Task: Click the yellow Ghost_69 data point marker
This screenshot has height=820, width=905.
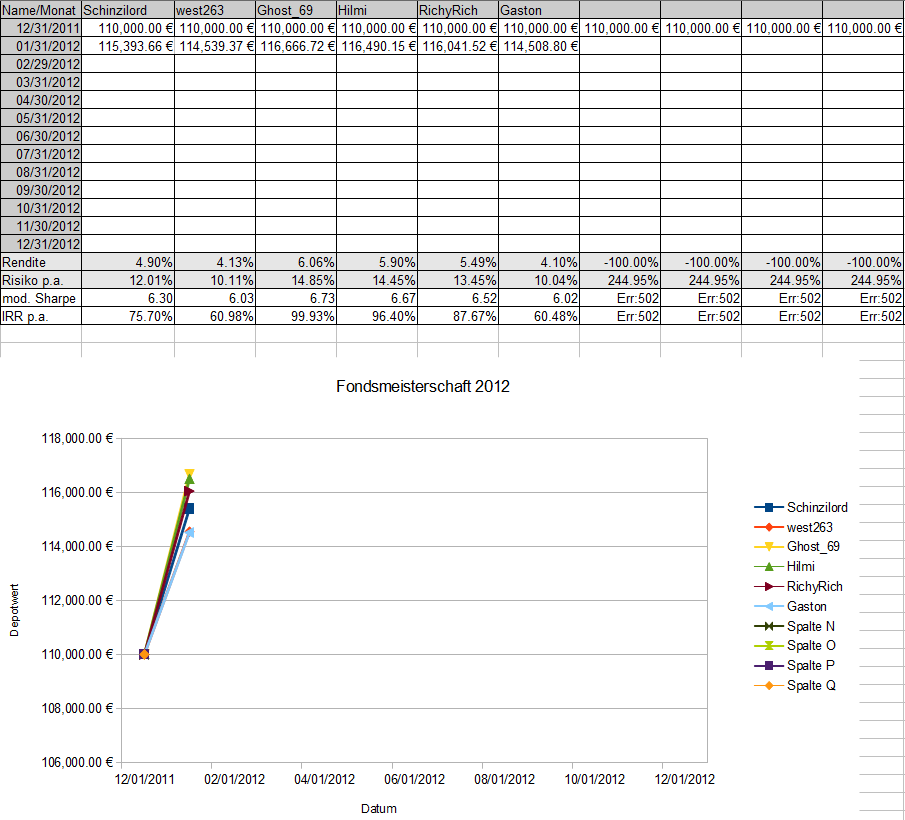Action: pos(189,473)
